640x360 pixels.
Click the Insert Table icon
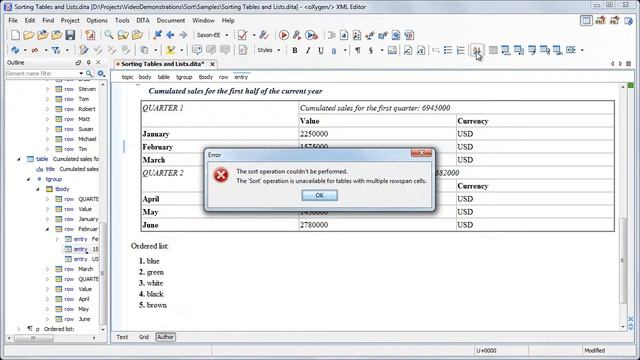(493, 50)
